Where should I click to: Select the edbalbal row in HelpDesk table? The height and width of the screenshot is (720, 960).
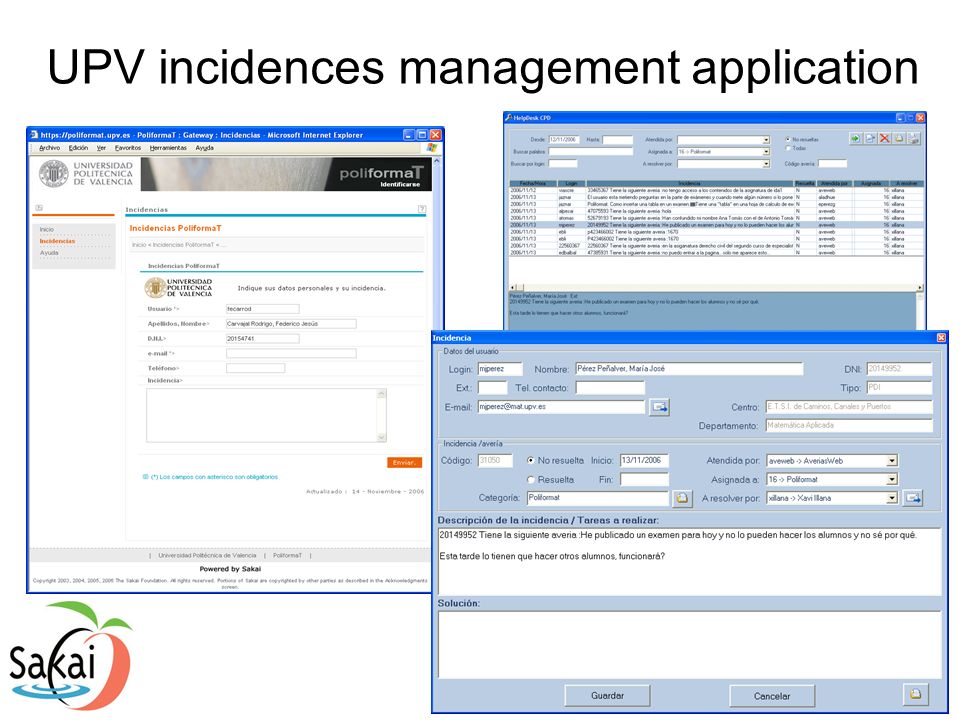[716, 252]
